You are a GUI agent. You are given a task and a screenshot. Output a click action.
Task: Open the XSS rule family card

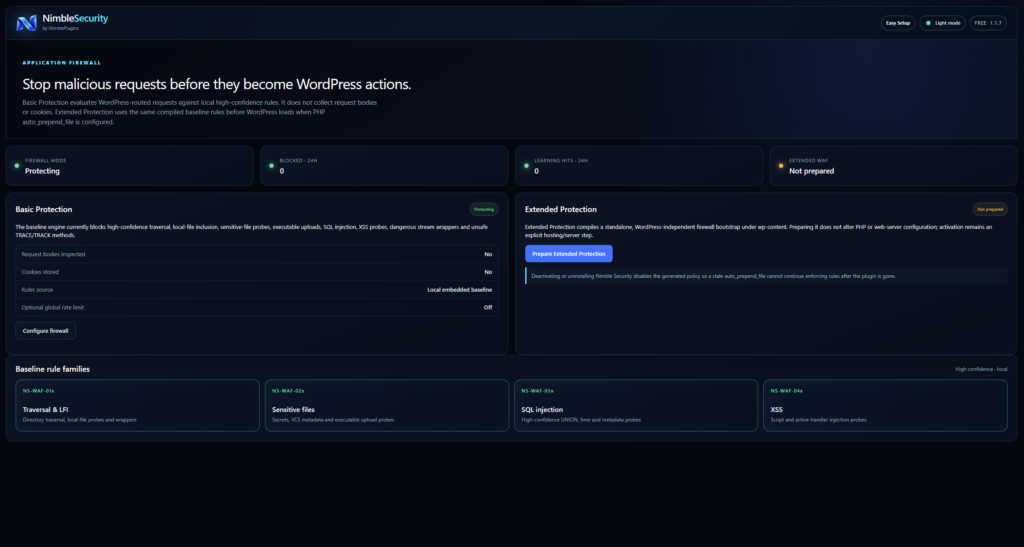885,405
